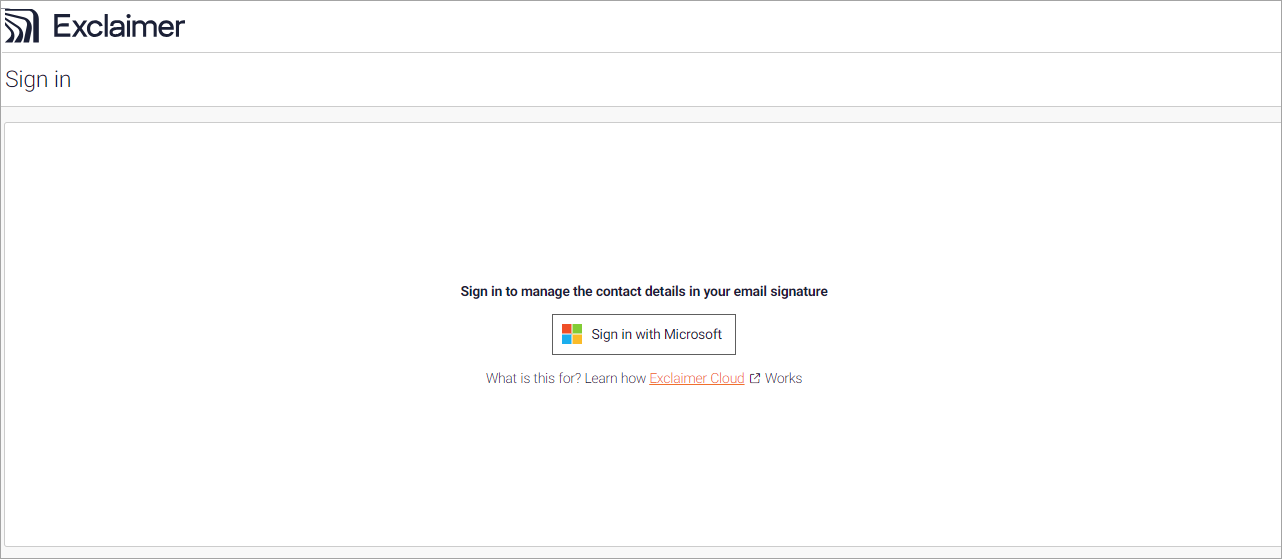This screenshot has width=1282, height=559.
Task: Click the Microsoft logo in sign-in button
Action: click(x=572, y=334)
